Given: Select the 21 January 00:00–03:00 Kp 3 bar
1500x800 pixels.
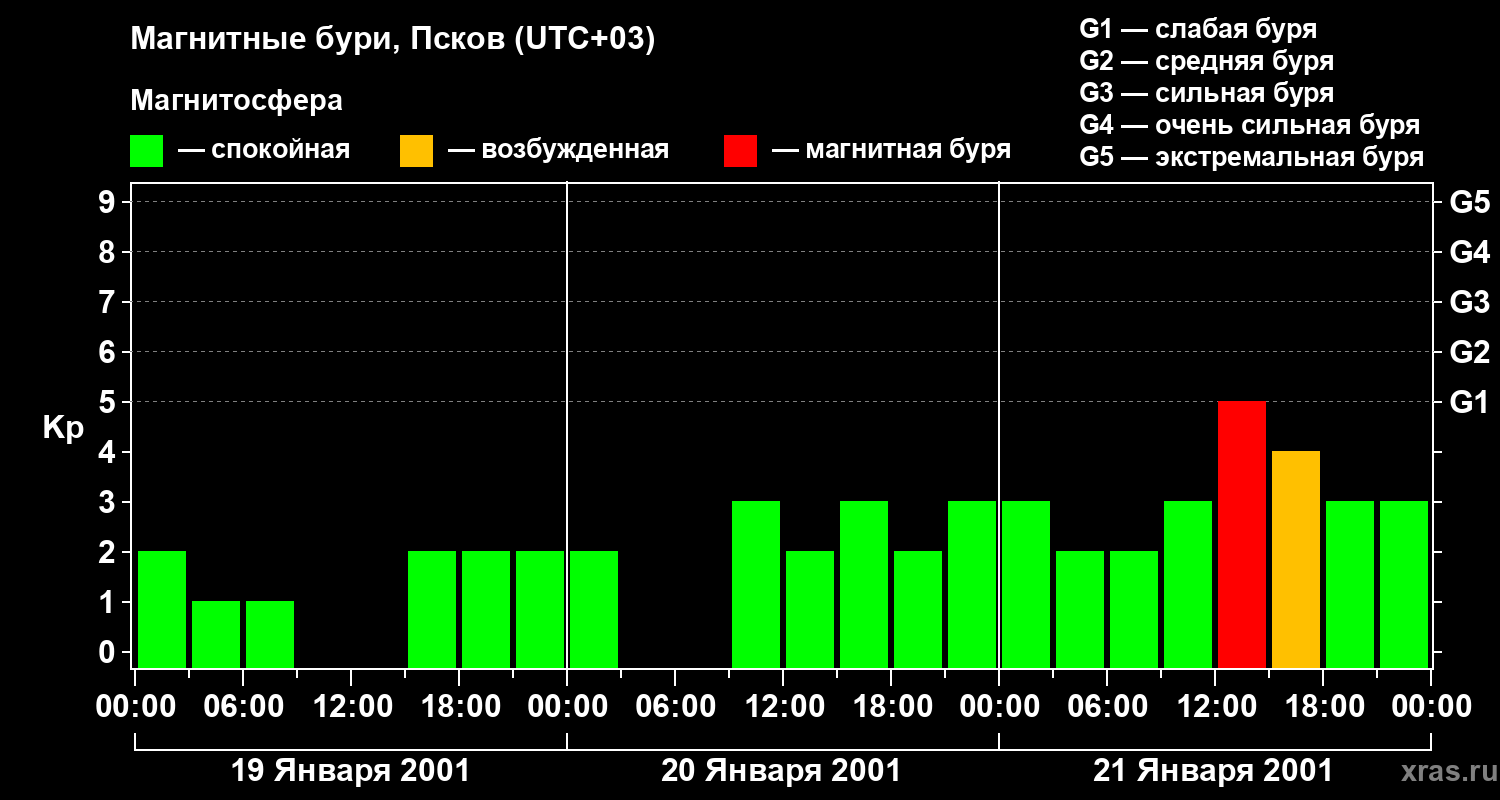Looking at the screenshot, I should click(1026, 585).
